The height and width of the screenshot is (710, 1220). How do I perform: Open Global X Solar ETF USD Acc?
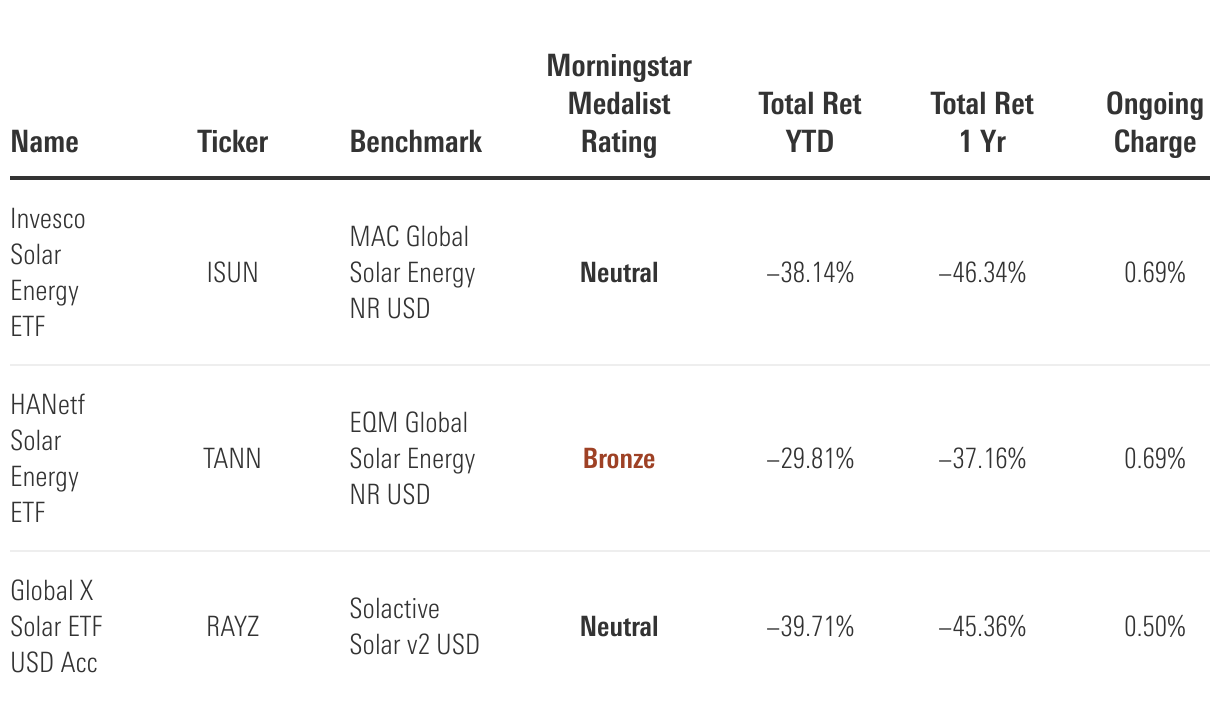[x=56, y=626]
